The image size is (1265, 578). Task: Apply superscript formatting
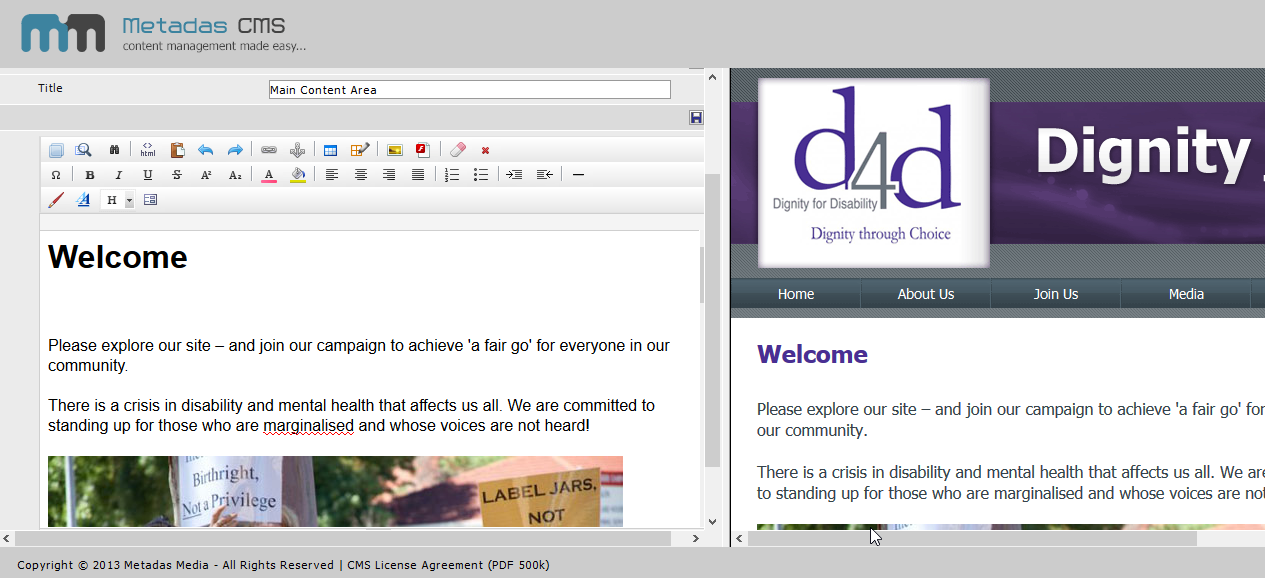(x=206, y=174)
